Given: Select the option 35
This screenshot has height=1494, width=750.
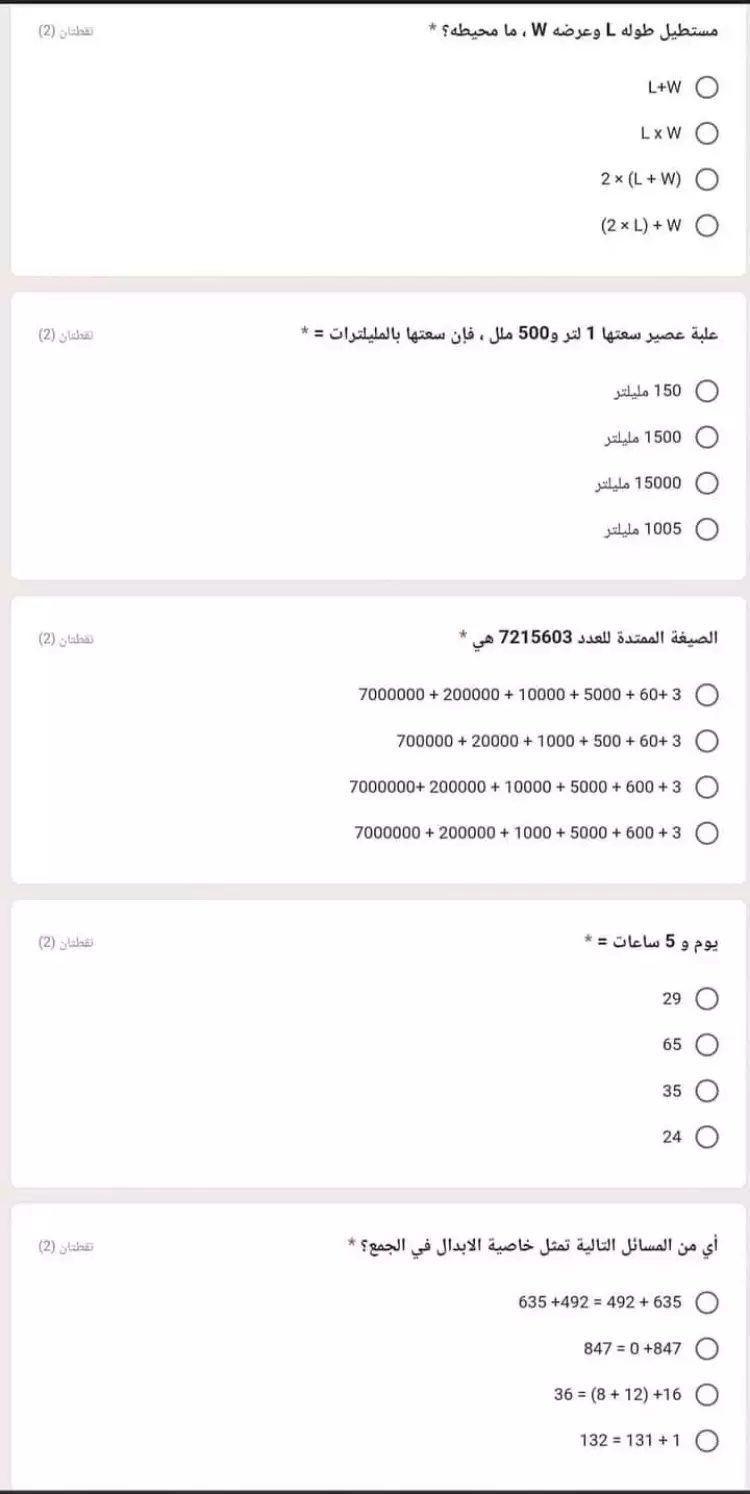Looking at the screenshot, I should coord(706,1091).
